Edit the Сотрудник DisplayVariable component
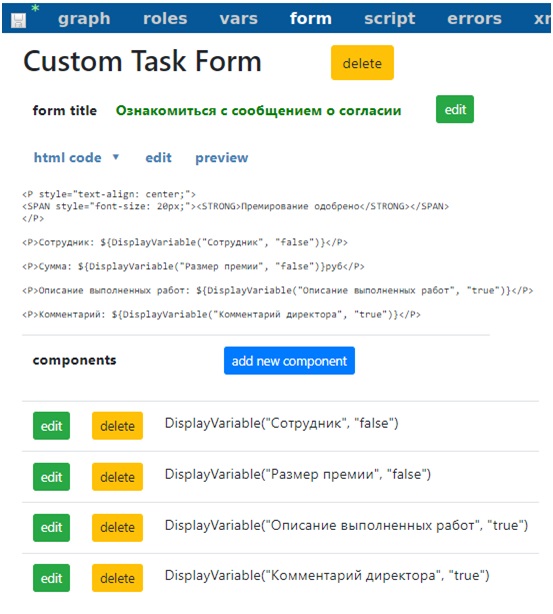Image resolution: width=553 pixels, height=614 pixels. click(x=51, y=426)
